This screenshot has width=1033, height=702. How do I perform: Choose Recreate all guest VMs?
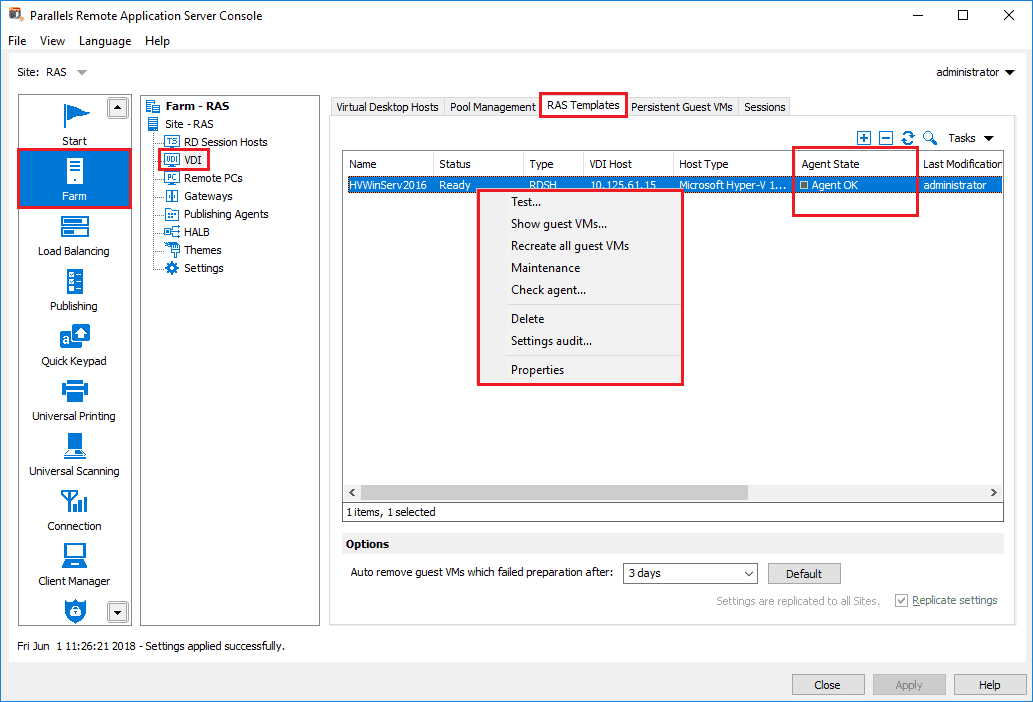coord(580,246)
